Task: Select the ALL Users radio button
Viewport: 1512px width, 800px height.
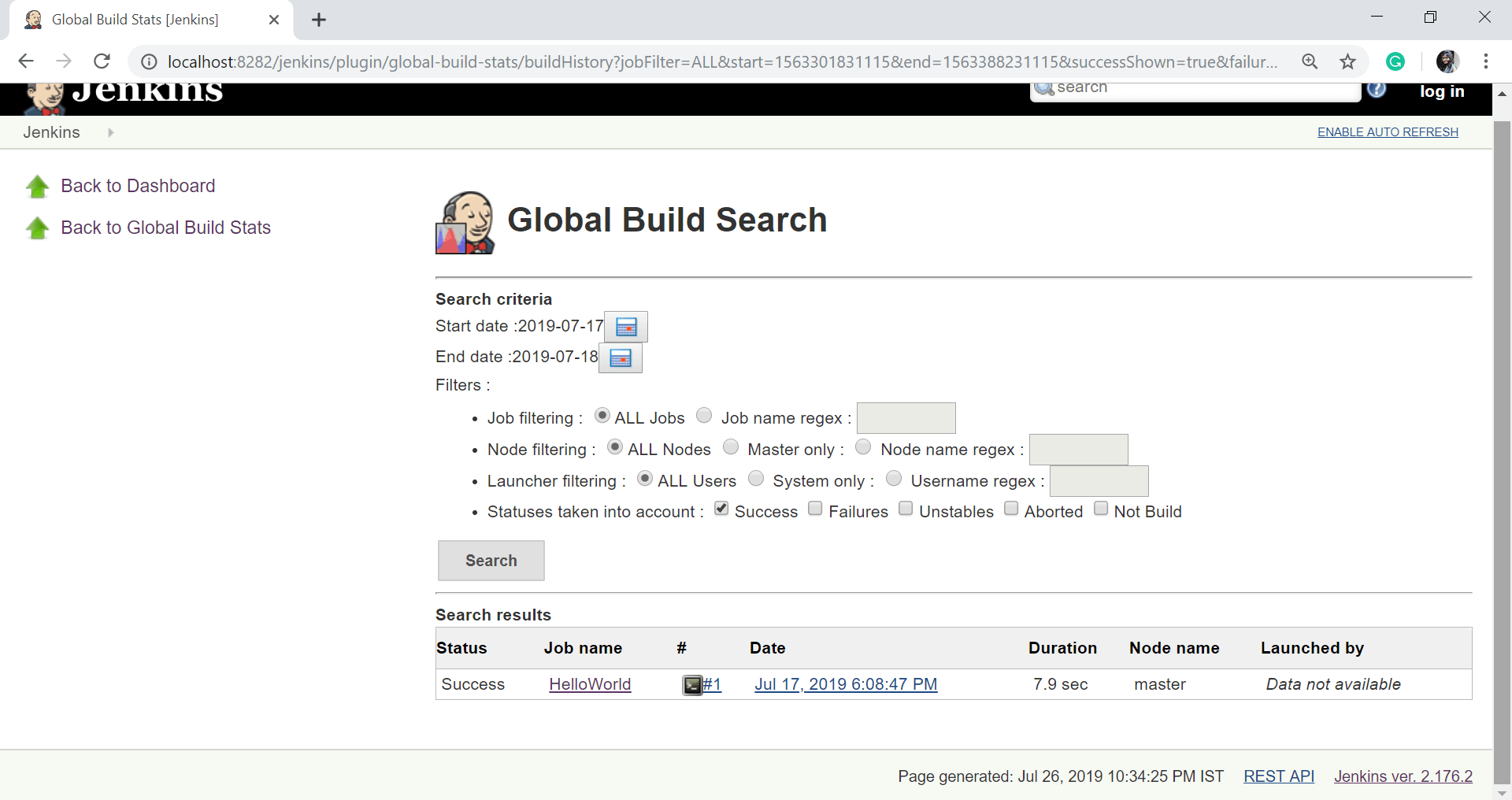Action: [645, 479]
